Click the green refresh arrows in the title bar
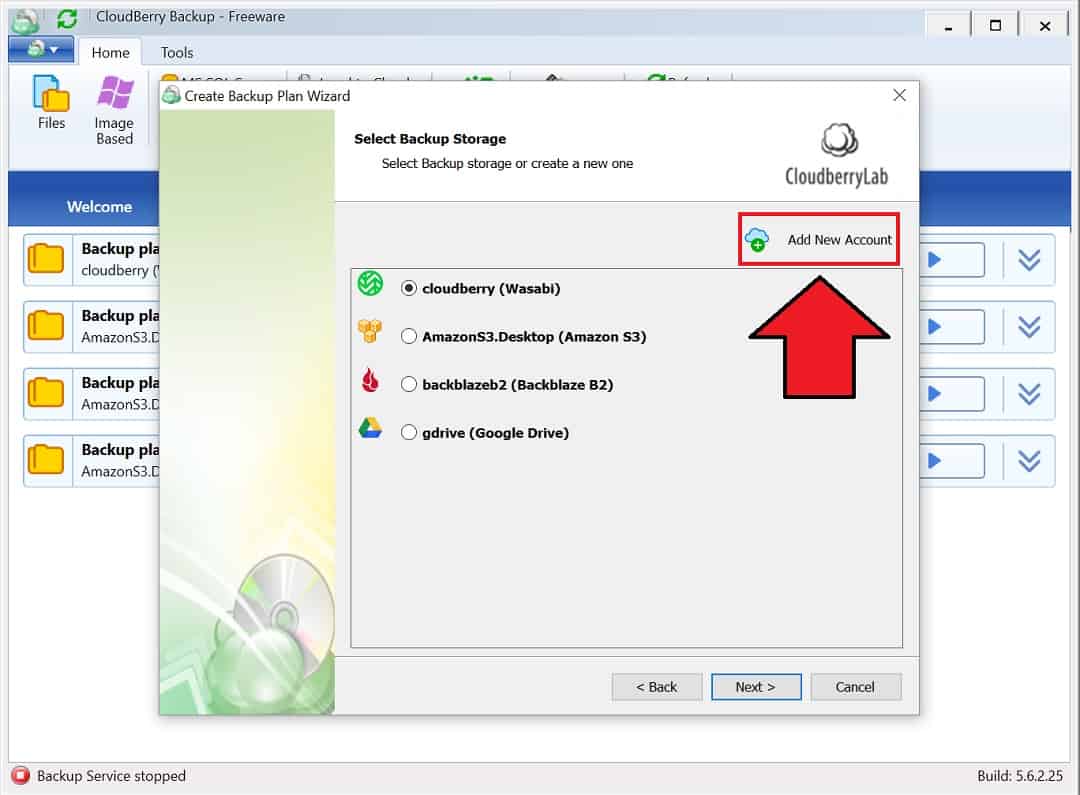Screen dimensions: 1080x795 67,19
